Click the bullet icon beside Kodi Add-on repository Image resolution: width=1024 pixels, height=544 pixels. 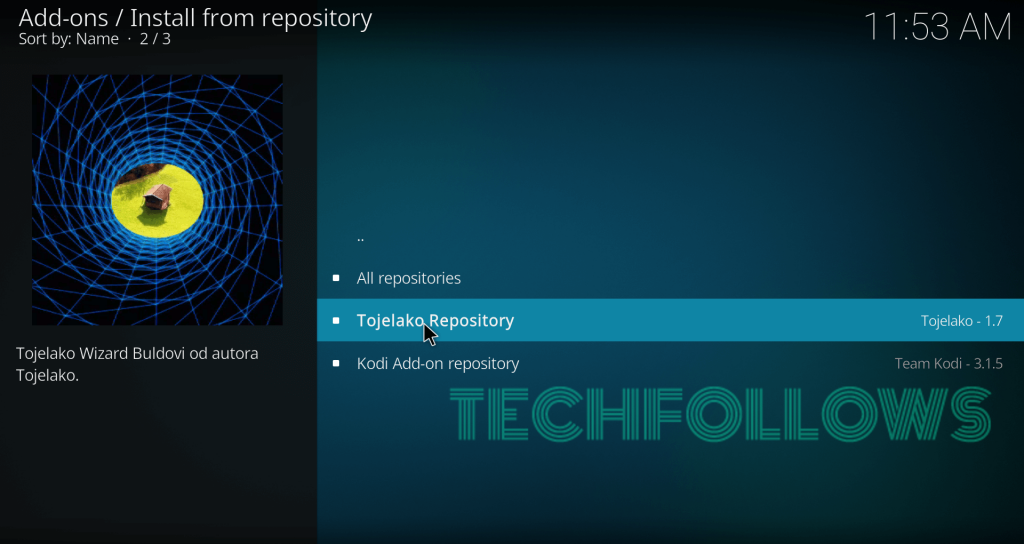(336, 363)
